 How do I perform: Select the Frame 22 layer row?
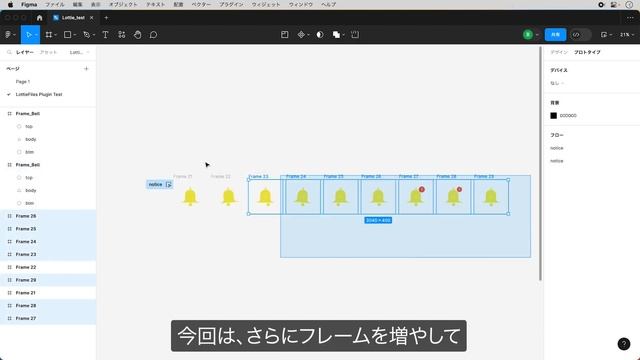coord(48,267)
